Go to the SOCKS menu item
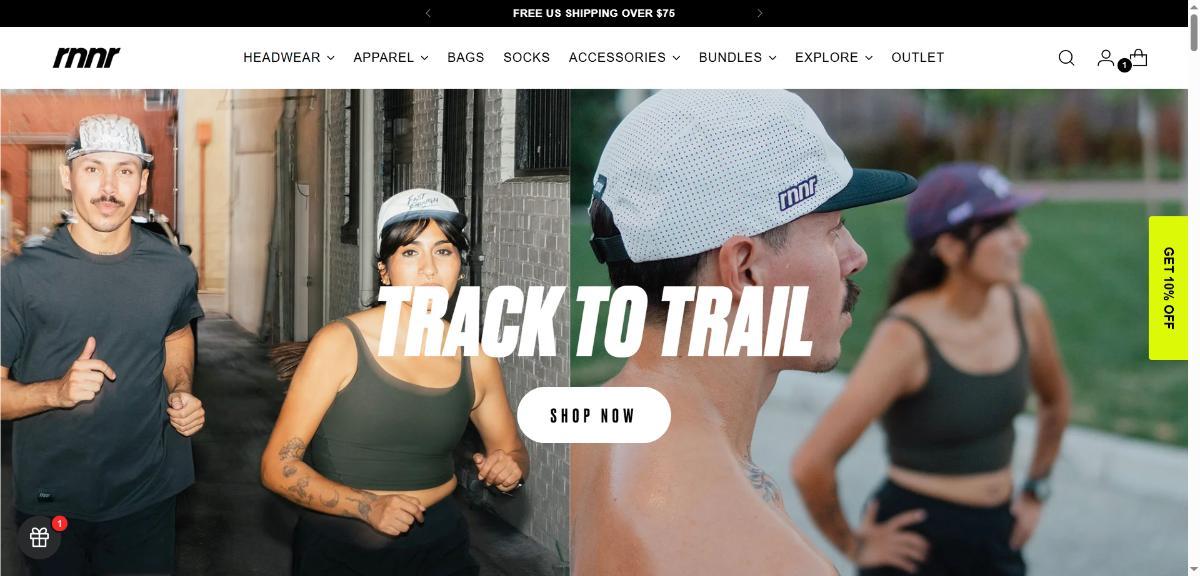Screen dimensions: 1200x576 (x=527, y=57)
